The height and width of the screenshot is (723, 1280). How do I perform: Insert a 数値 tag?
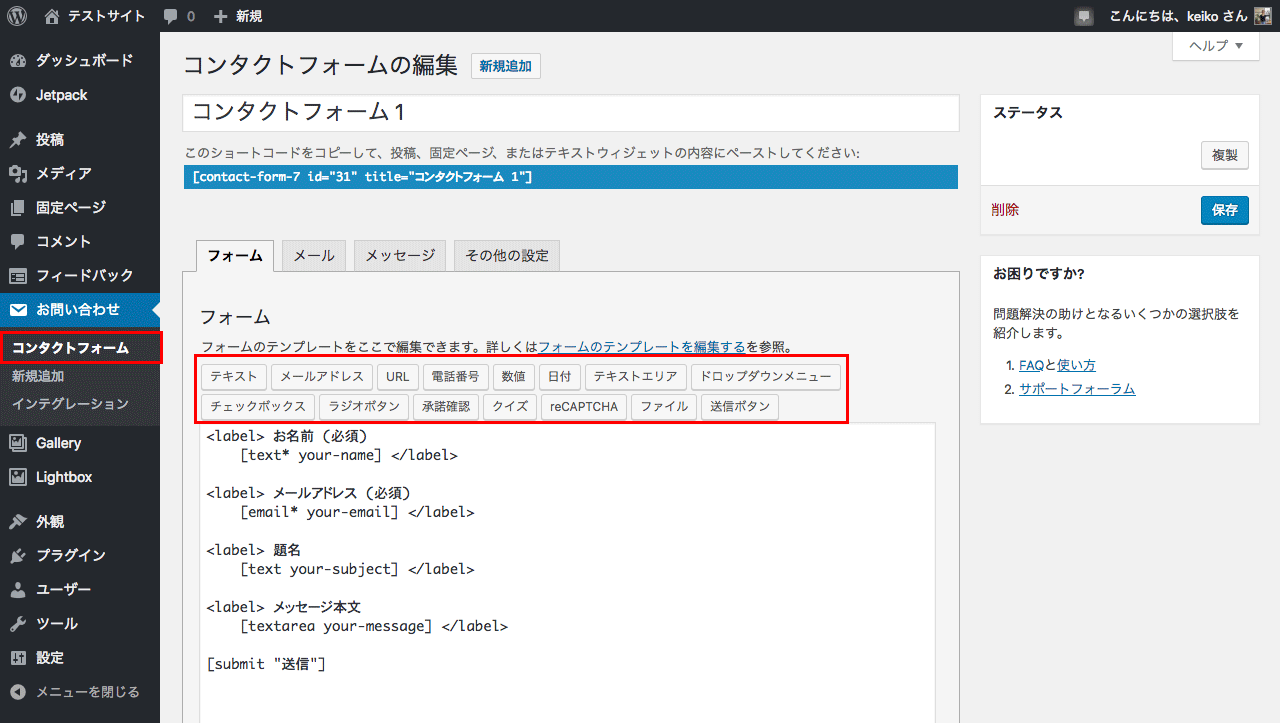click(x=513, y=377)
